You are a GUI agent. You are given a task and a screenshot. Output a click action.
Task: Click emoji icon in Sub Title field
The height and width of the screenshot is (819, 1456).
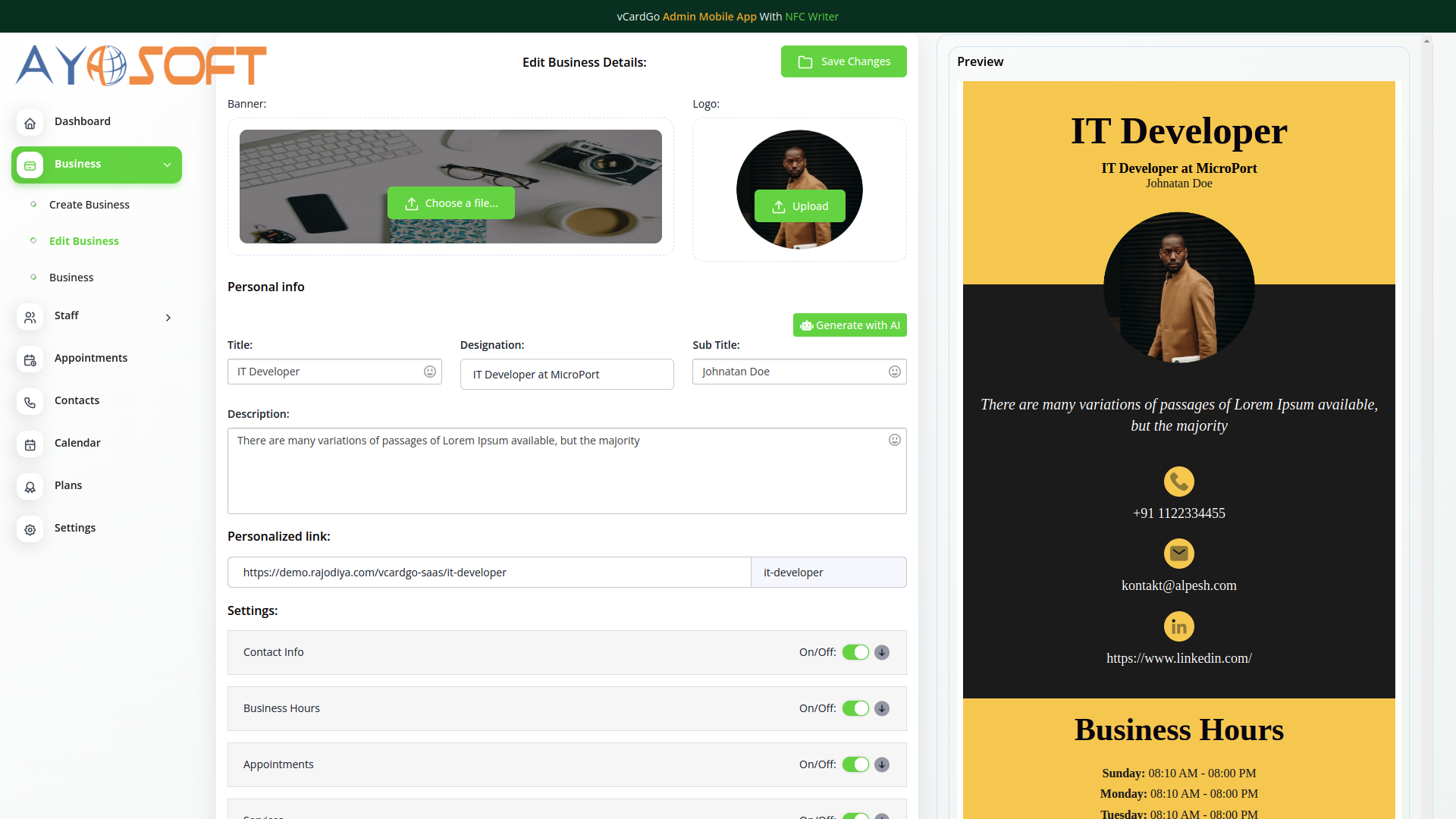tap(894, 372)
